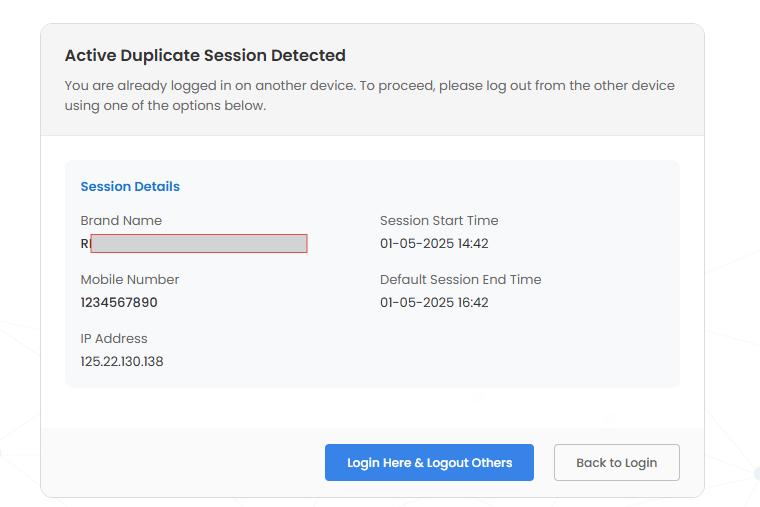760x507 pixels.
Task: Select the Default Session End Time label
Action: click(x=460, y=280)
